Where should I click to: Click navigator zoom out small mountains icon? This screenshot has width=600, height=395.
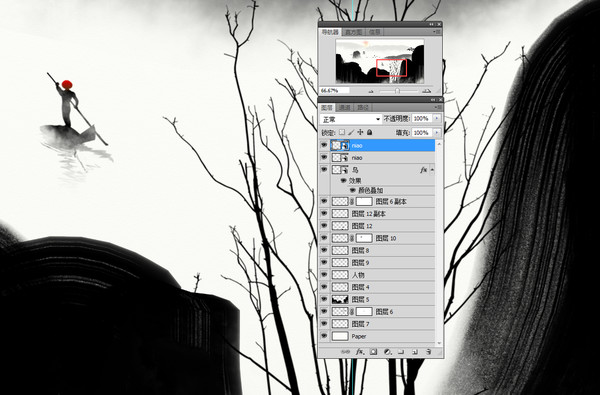coord(370,91)
